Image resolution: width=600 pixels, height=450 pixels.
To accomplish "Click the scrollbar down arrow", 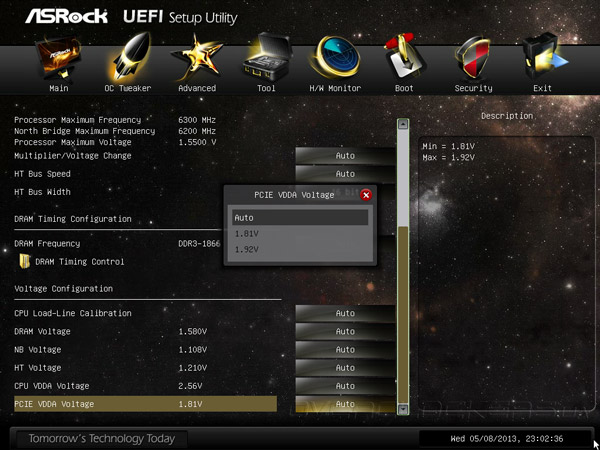I will tap(403, 409).
